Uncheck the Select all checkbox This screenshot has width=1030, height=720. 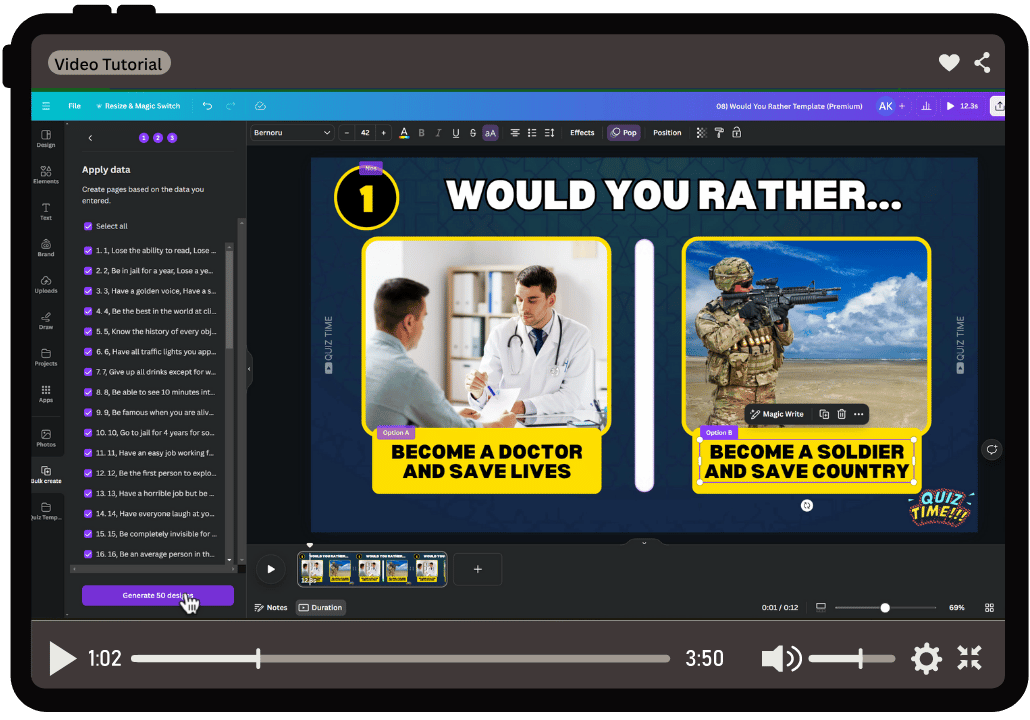click(x=88, y=226)
